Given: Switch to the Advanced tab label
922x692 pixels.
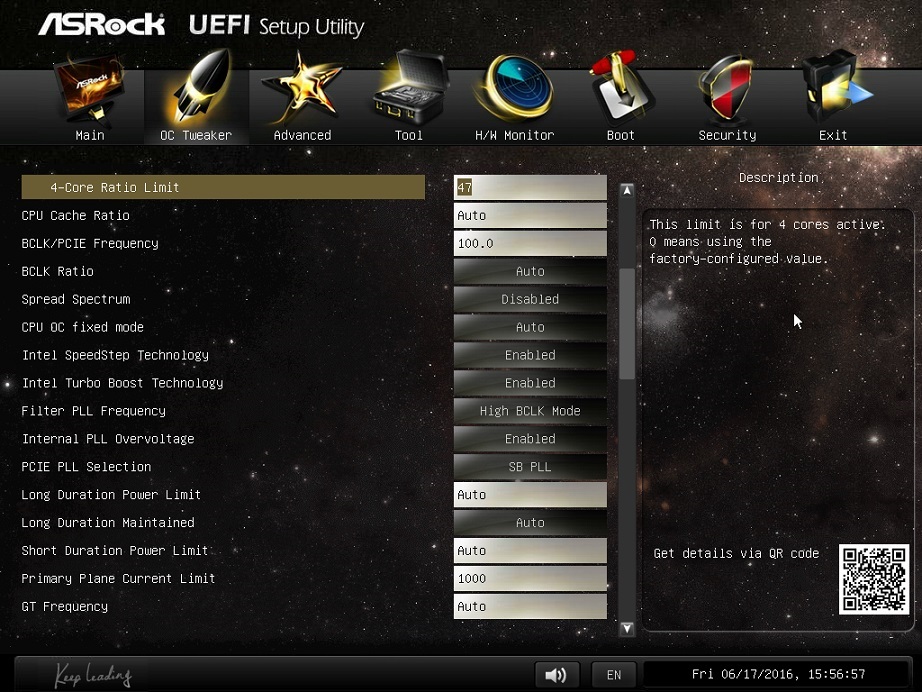Looking at the screenshot, I should coord(302,135).
